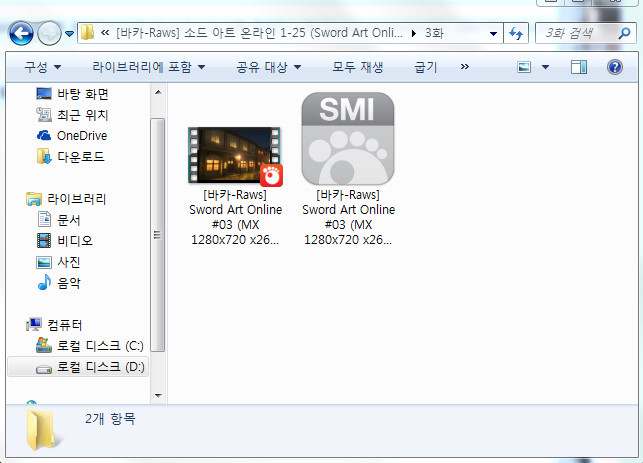The image size is (643, 463).
Task: Open Help with the question mark icon
Action: 615,67
